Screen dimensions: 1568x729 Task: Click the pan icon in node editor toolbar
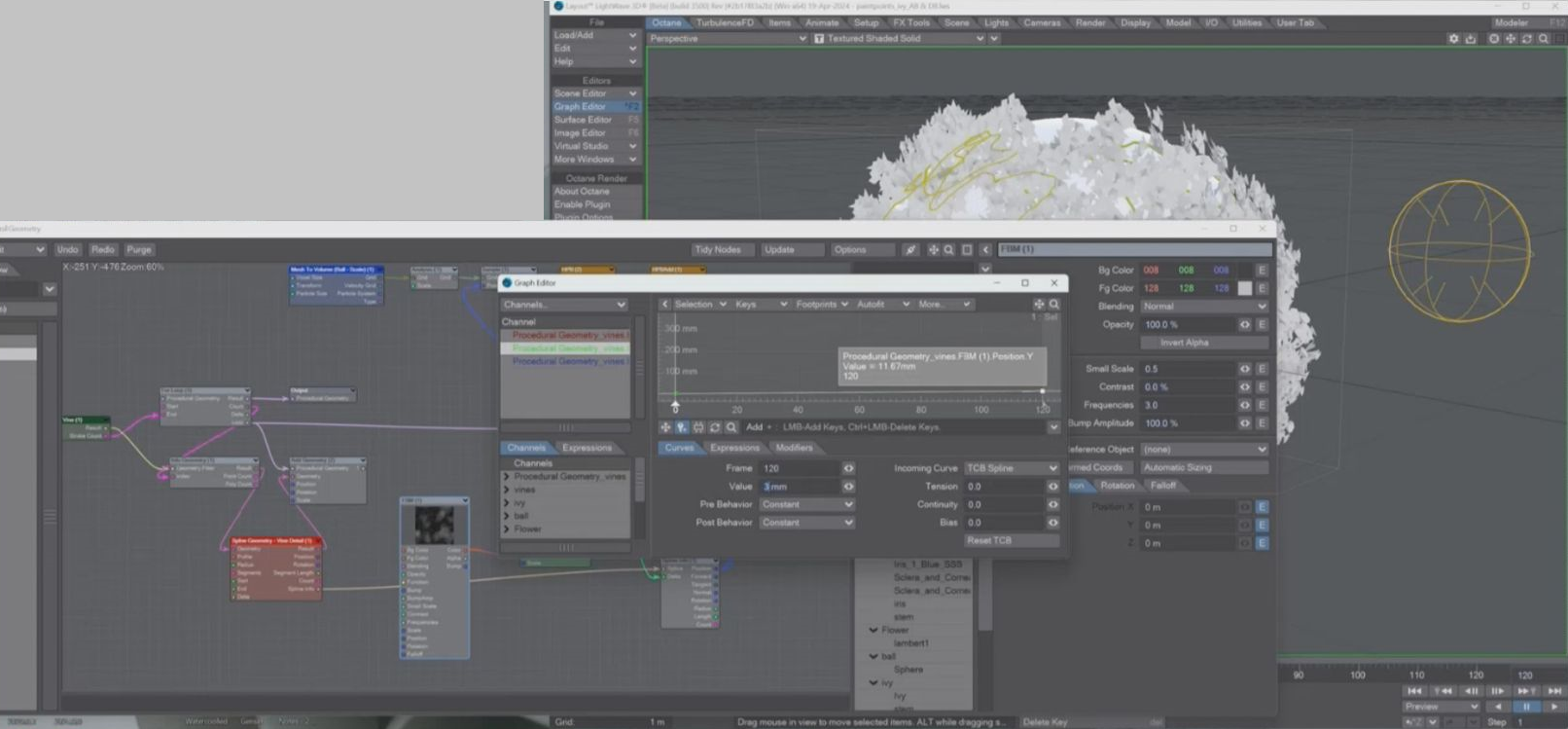(x=933, y=250)
